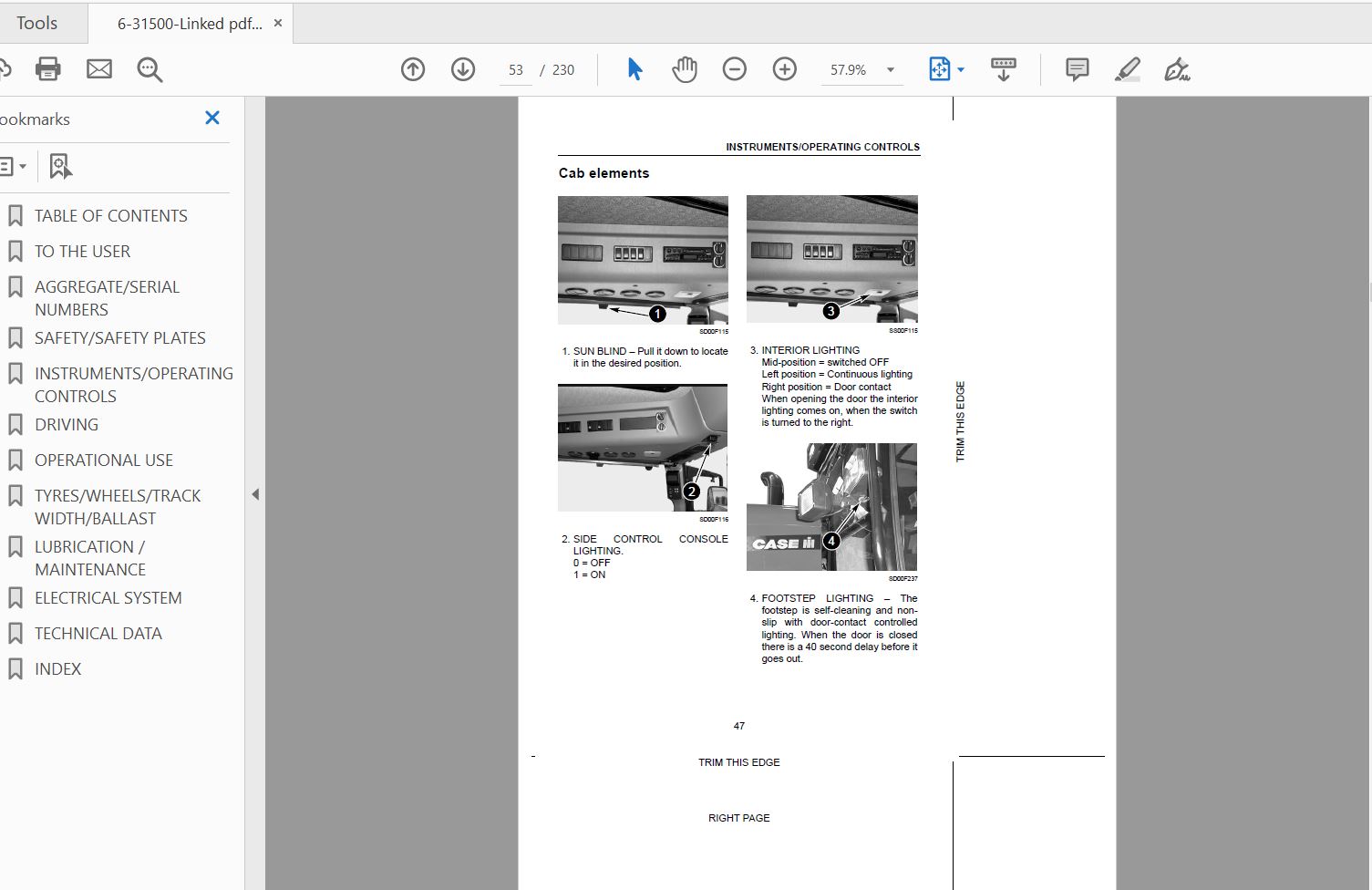Click the bookmark icon beside ELECTRICAL SYSTEM
1372x890 pixels.
tap(15, 598)
